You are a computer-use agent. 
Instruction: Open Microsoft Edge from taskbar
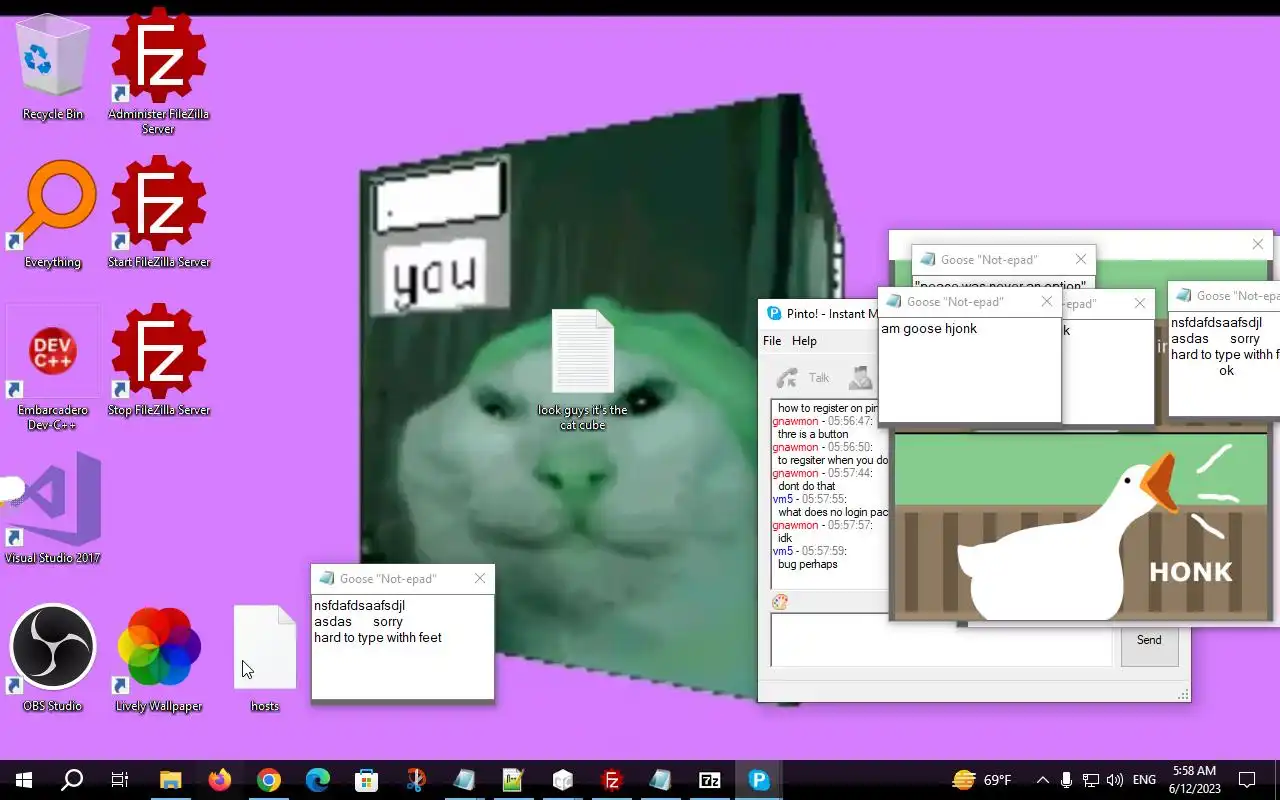[x=318, y=780]
